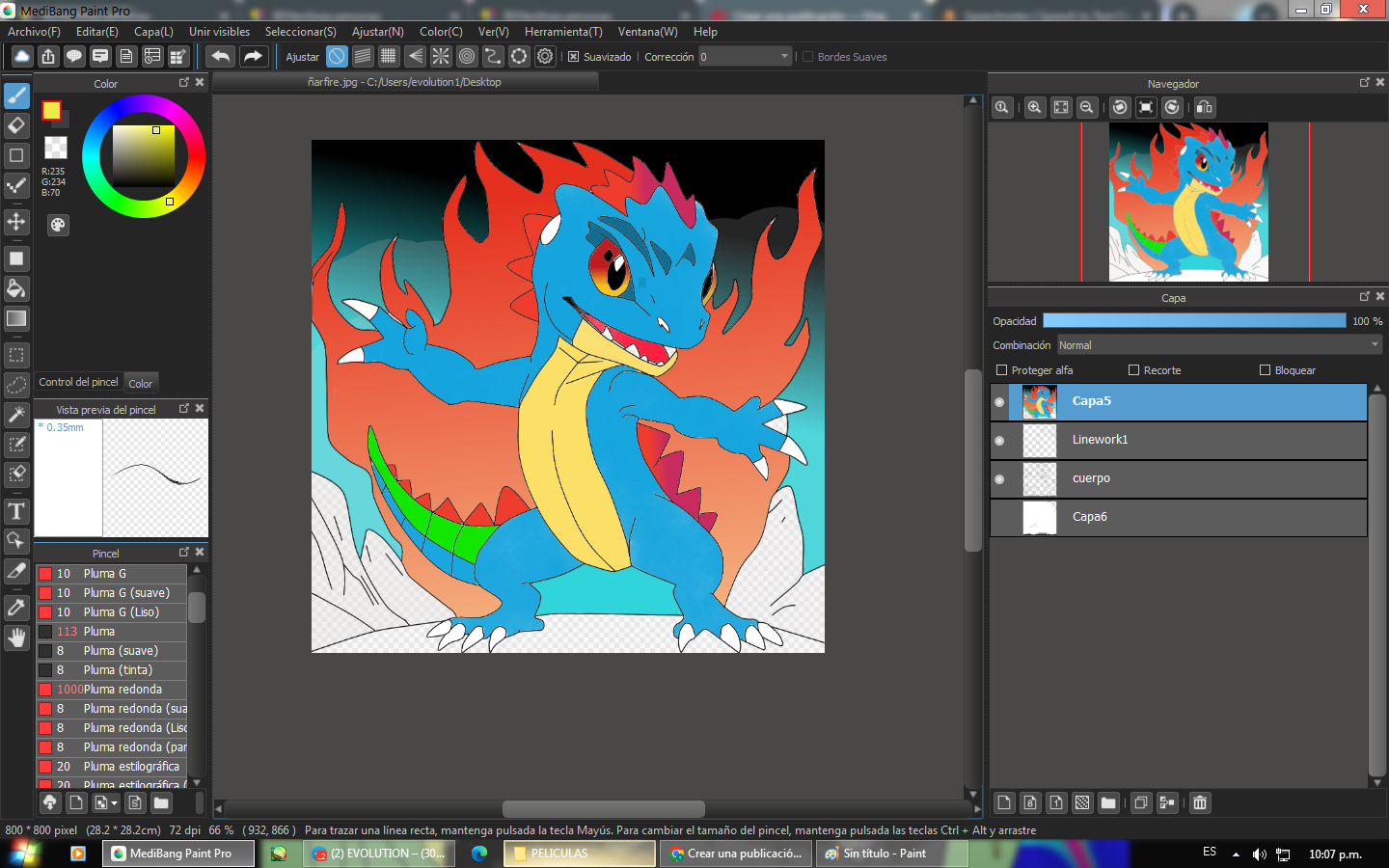Undock the Capa panel
This screenshot has width=1389, height=868.
(1365, 297)
